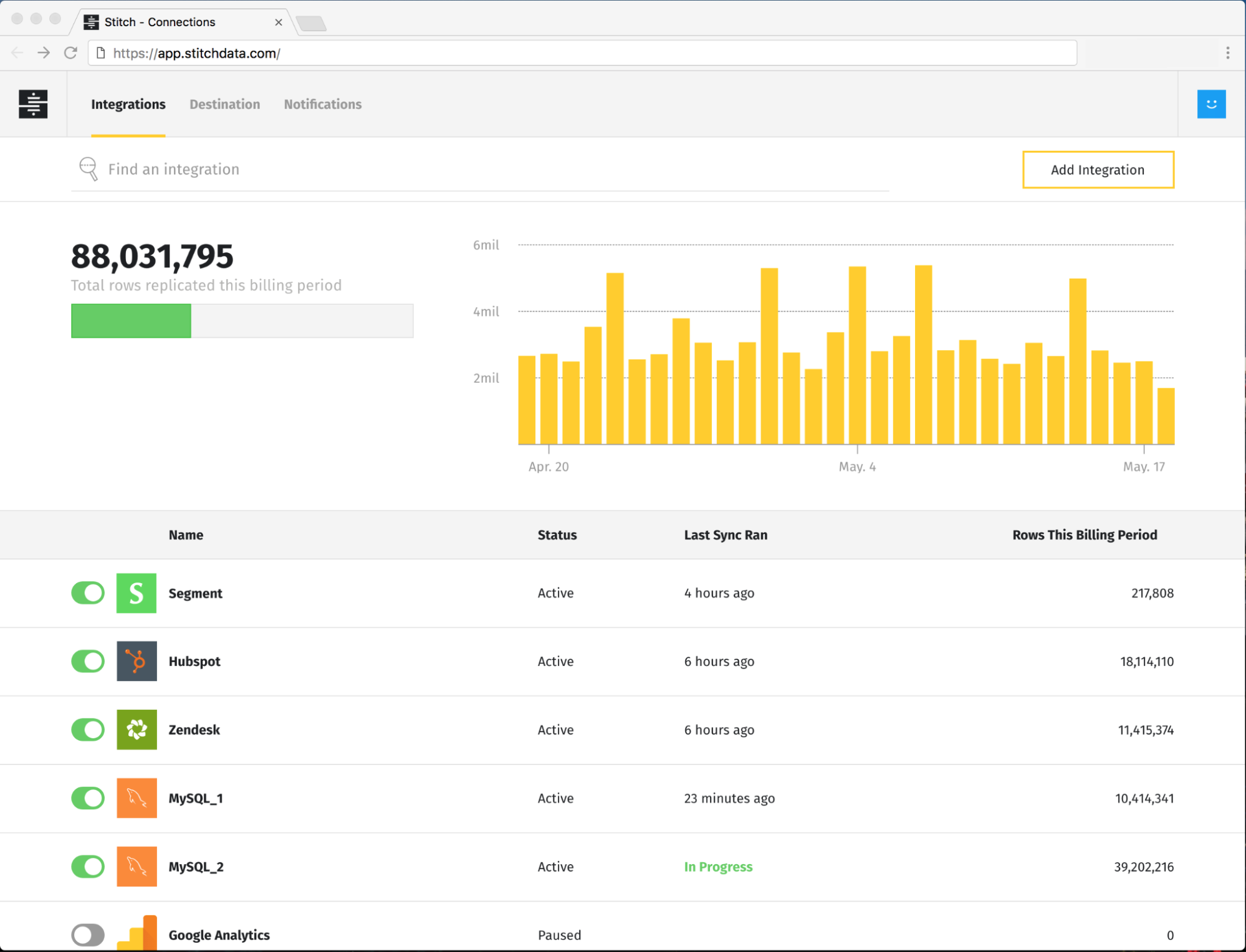Open the support smiley icon
This screenshot has height=952, width=1246.
click(1211, 104)
